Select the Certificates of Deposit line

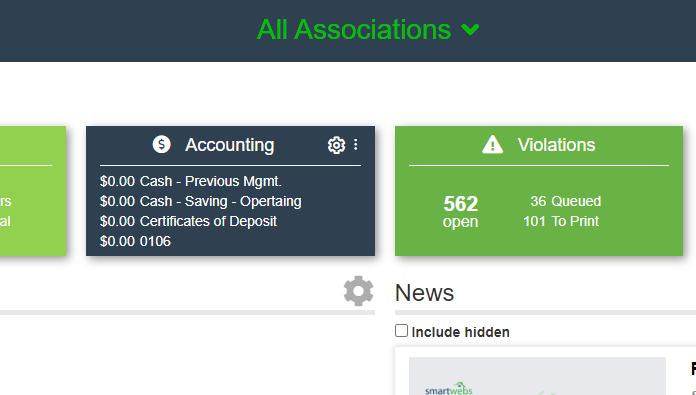(x=188, y=221)
